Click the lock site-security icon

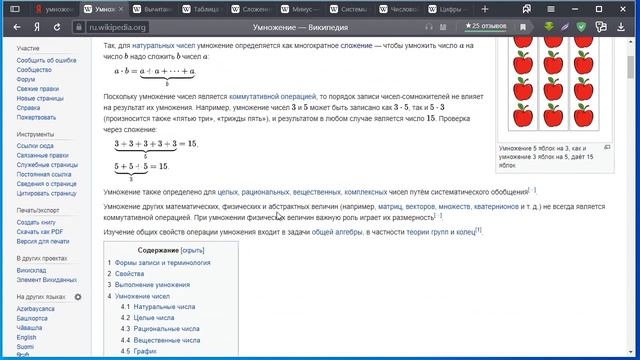point(78,27)
